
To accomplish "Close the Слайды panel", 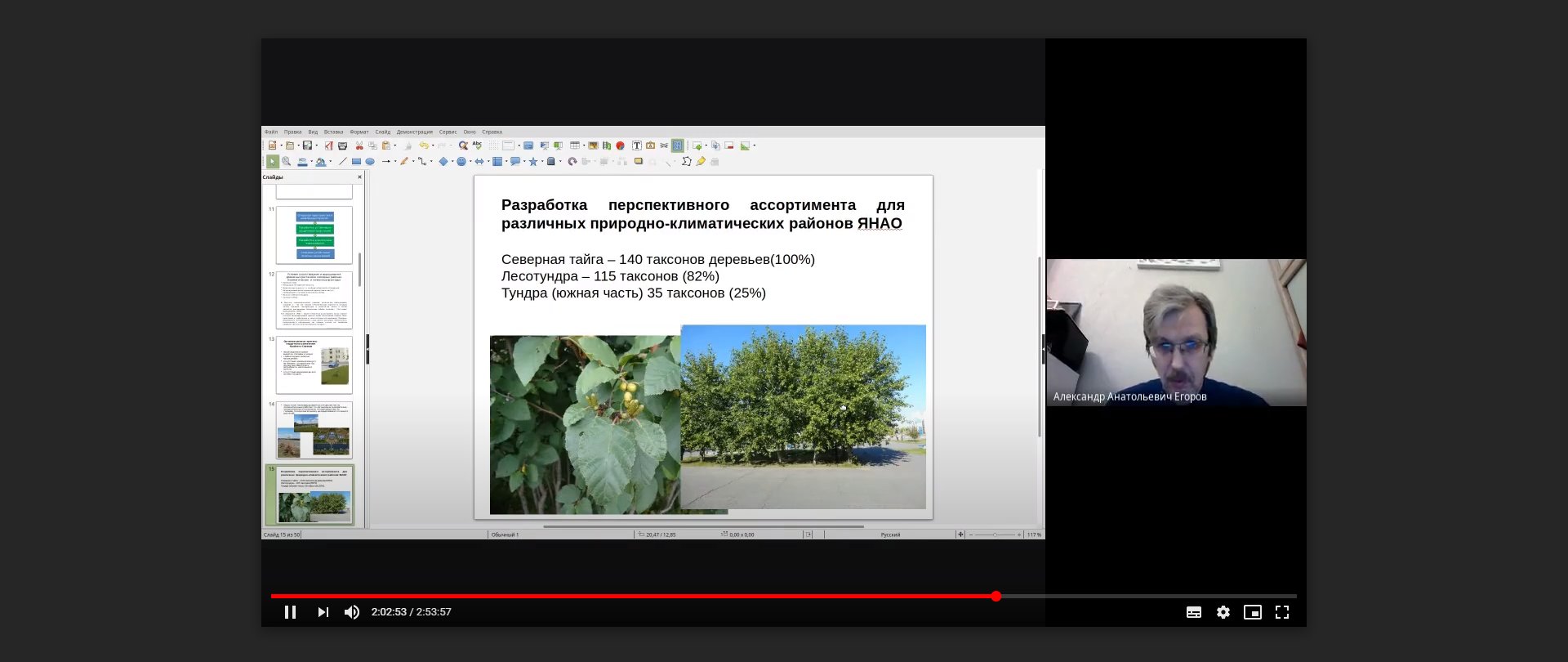I will 359,177.
